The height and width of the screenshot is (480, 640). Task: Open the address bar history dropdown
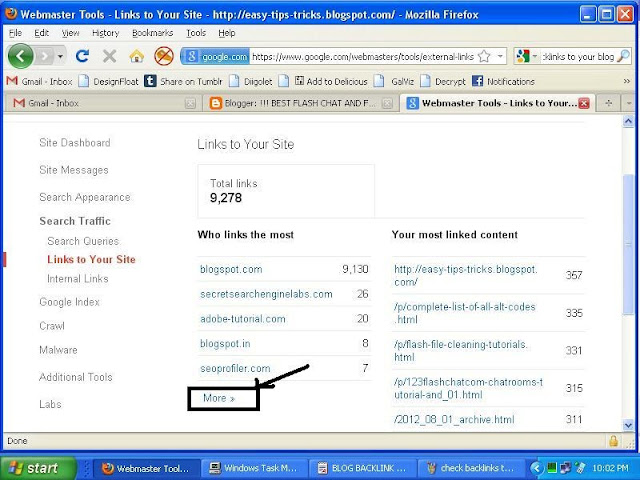500,56
